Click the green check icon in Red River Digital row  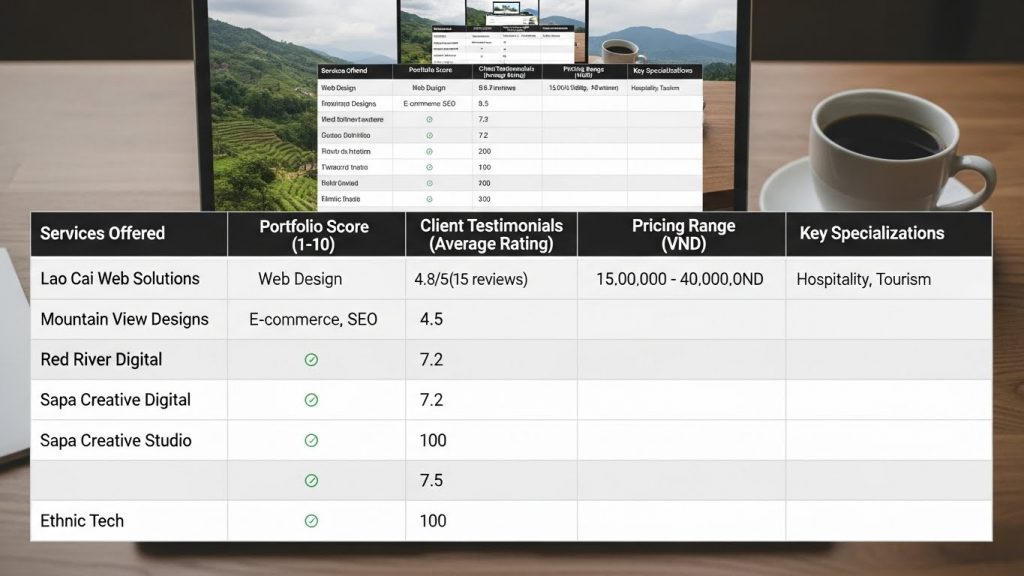click(312, 360)
